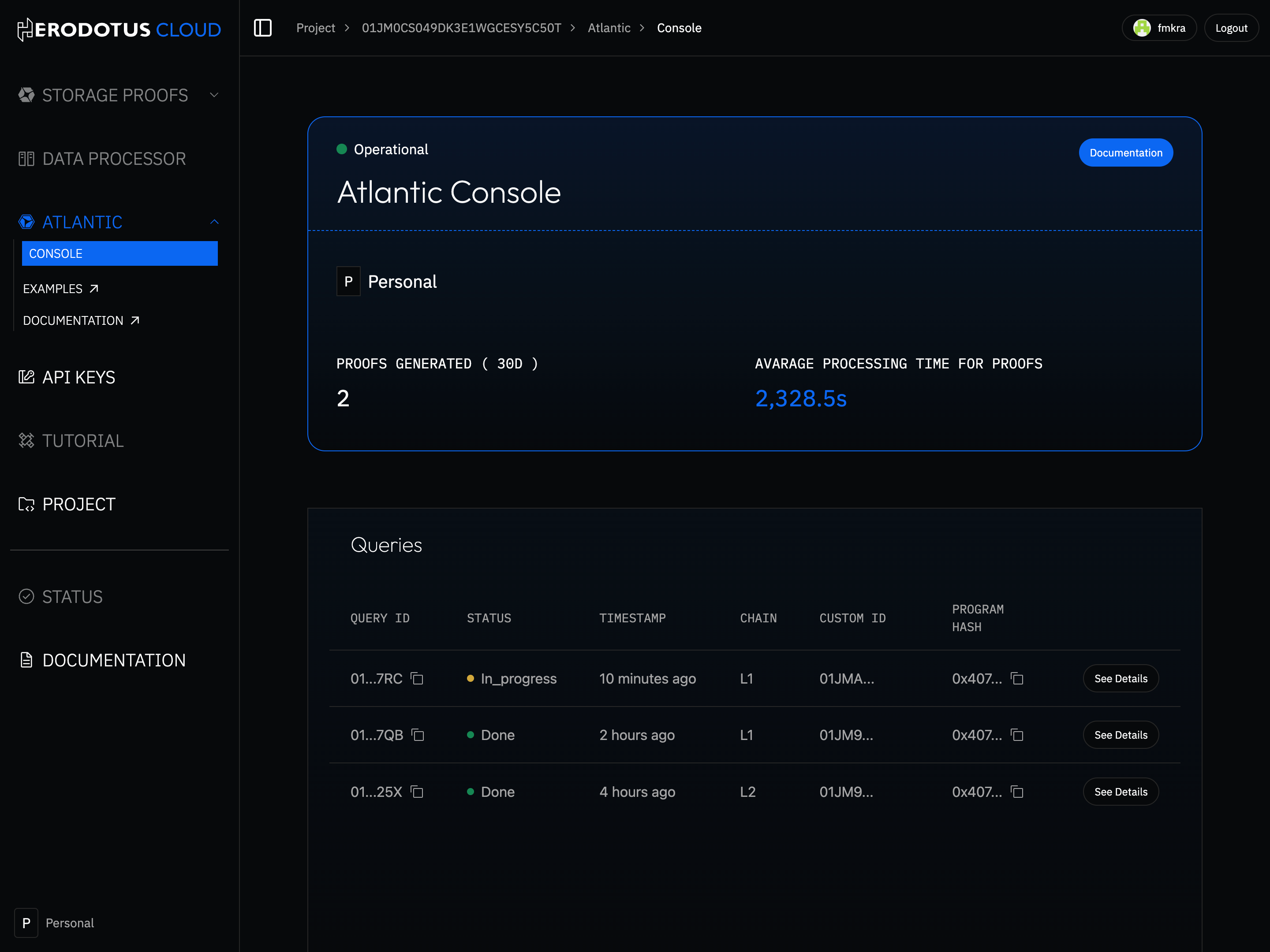This screenshot has height=952, width=1270.
Task: Click the Herodotus Cloud logo
Action: click(x=120, y=29)
